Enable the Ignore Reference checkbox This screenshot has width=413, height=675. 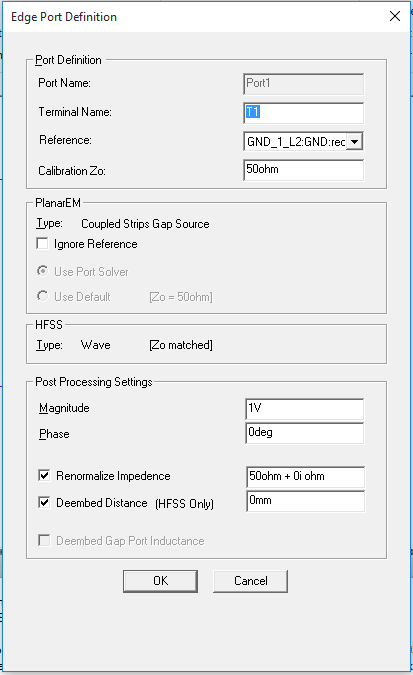42,244
